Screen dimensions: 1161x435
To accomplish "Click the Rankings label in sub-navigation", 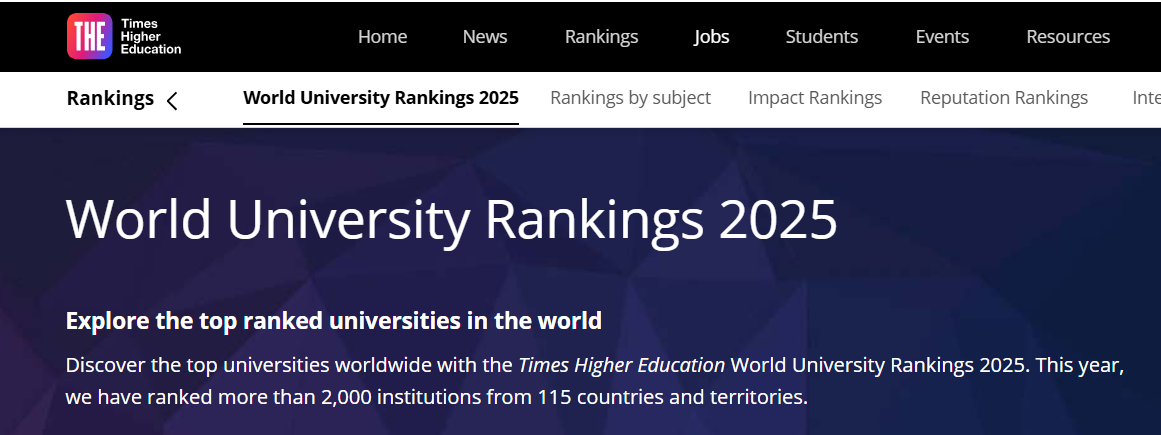I will coord(110,98).
